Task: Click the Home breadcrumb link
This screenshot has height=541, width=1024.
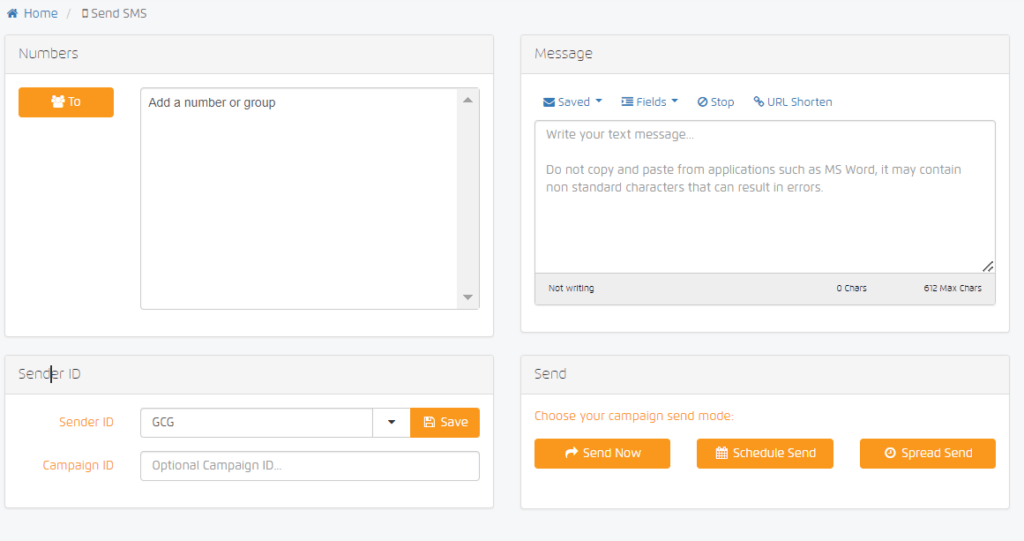Action: [x=40, y=14]
